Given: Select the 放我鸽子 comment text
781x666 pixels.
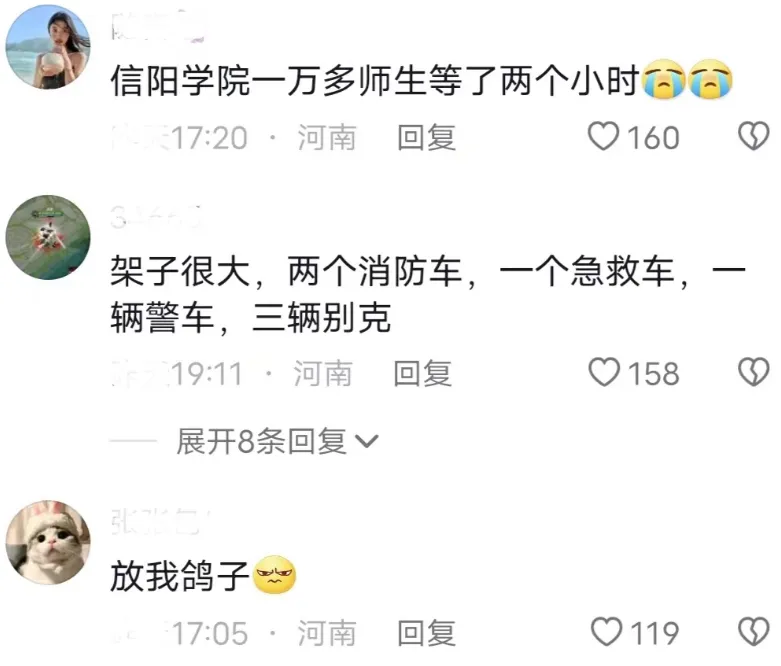Looking at the screenshot, I should click(203, 575).
